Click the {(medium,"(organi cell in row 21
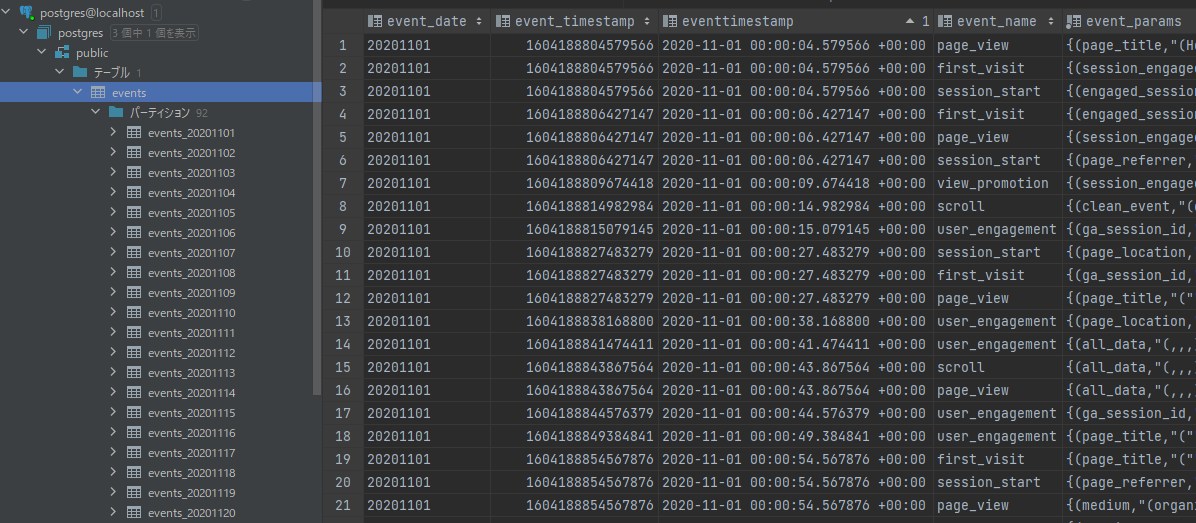Viewport: 1196px width, 523px height. point(1130,505)
